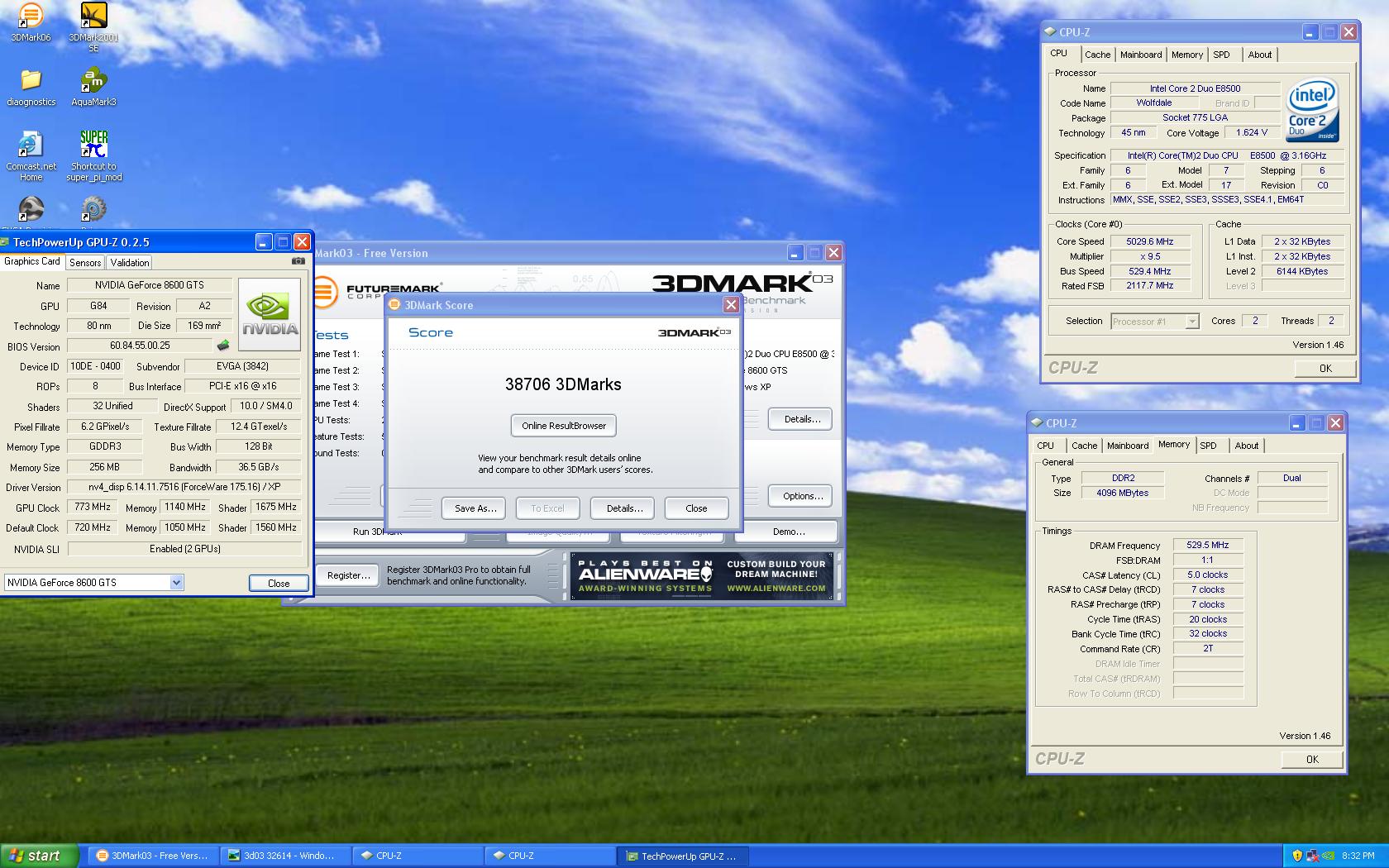Click the DRAM Frequency 529.5 MHz value
Viewport: 1389px width, 868px height.
pyautogui.click(x=1207, y=546)
